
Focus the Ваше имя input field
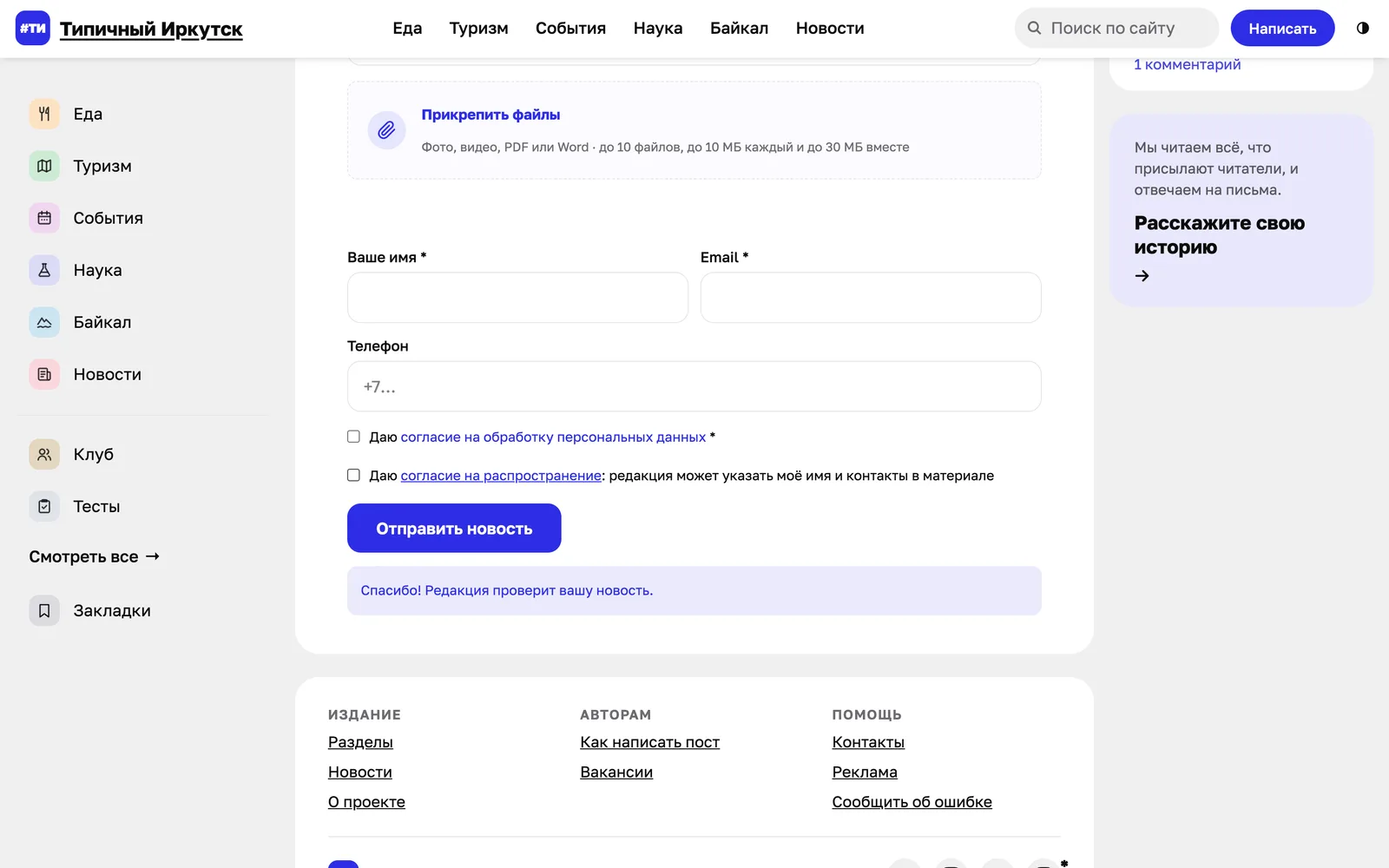(x=517, y=298)
